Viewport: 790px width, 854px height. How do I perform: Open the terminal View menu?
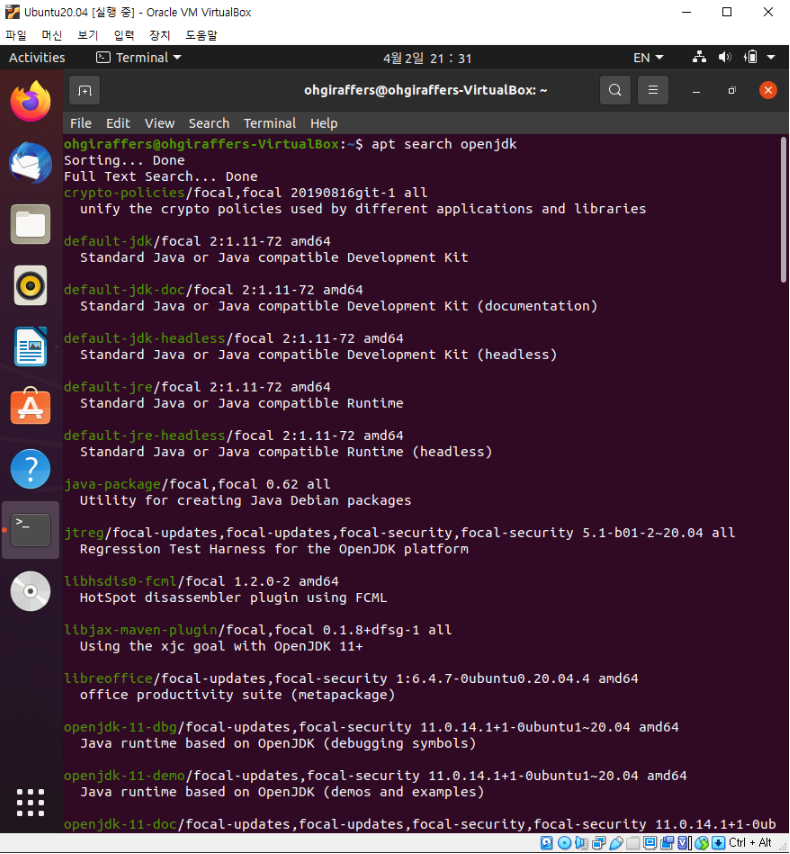pos(160,124)
